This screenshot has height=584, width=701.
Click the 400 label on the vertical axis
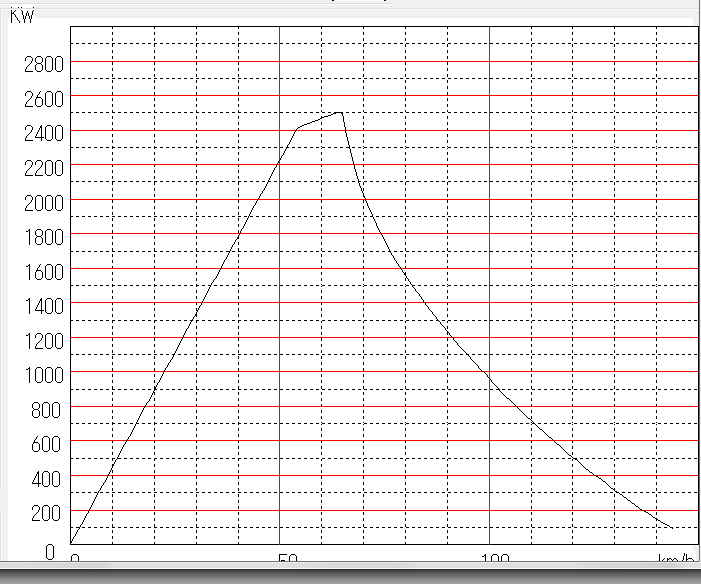pyautogui.click(x=47, y=478)
